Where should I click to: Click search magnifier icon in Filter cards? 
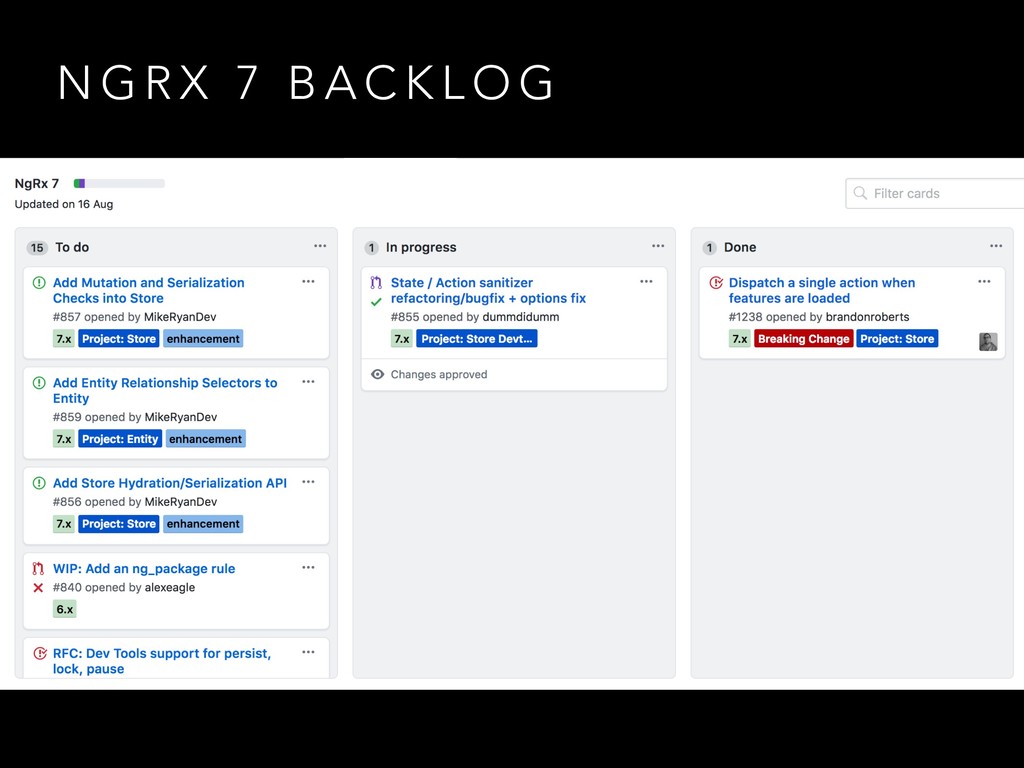(x=860, y=193)
